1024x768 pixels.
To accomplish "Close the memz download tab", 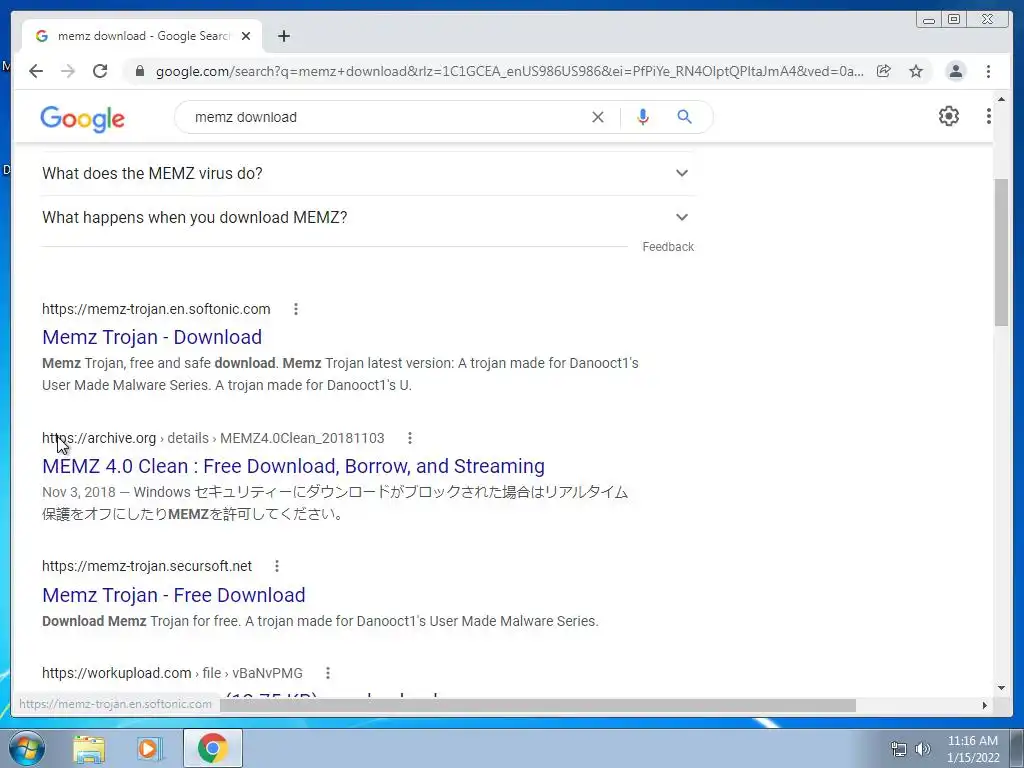I will coord(246,36).
